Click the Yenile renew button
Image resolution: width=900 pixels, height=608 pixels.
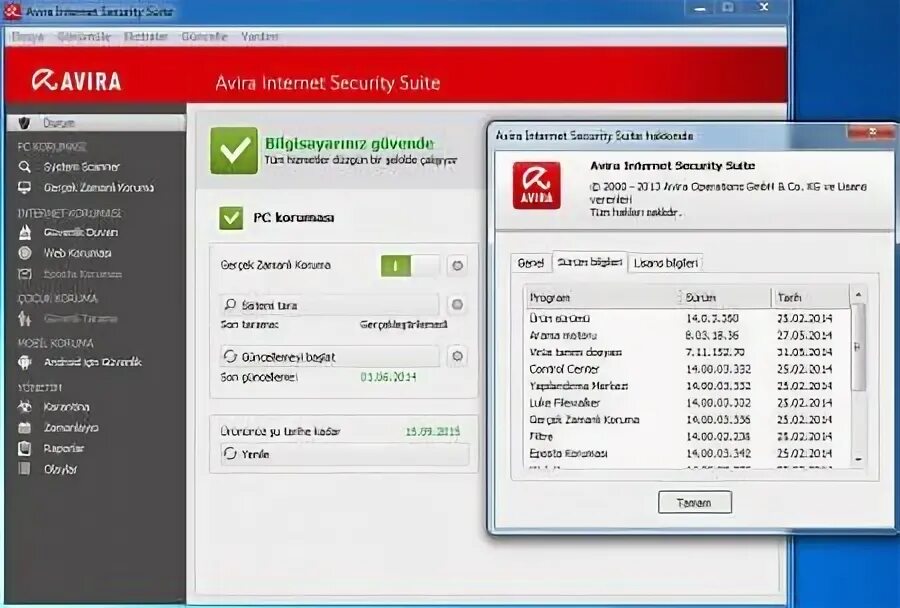(x=344, y=454)
